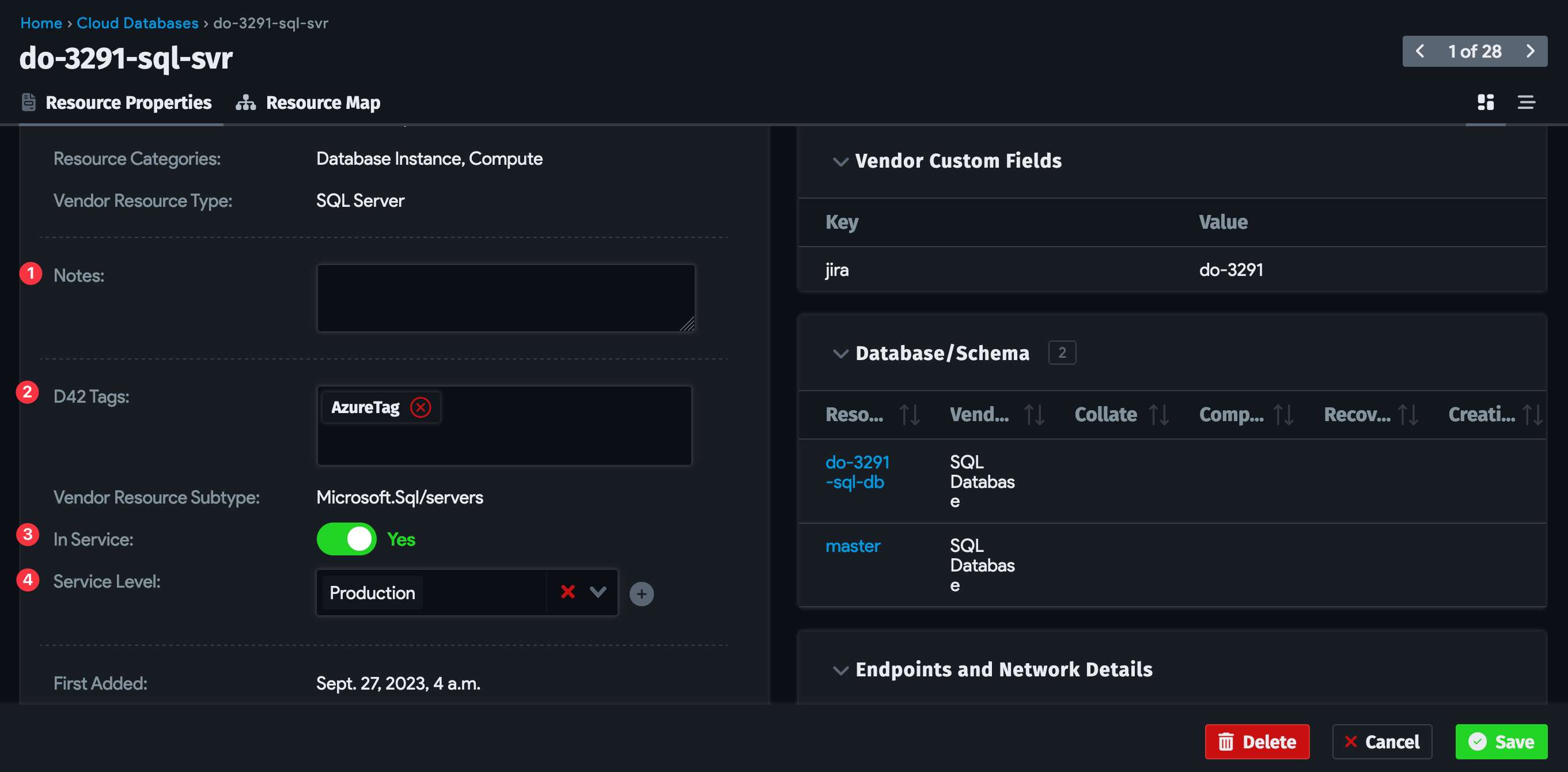
Task: Click inside the Notes text area
Action: [505, 298]
